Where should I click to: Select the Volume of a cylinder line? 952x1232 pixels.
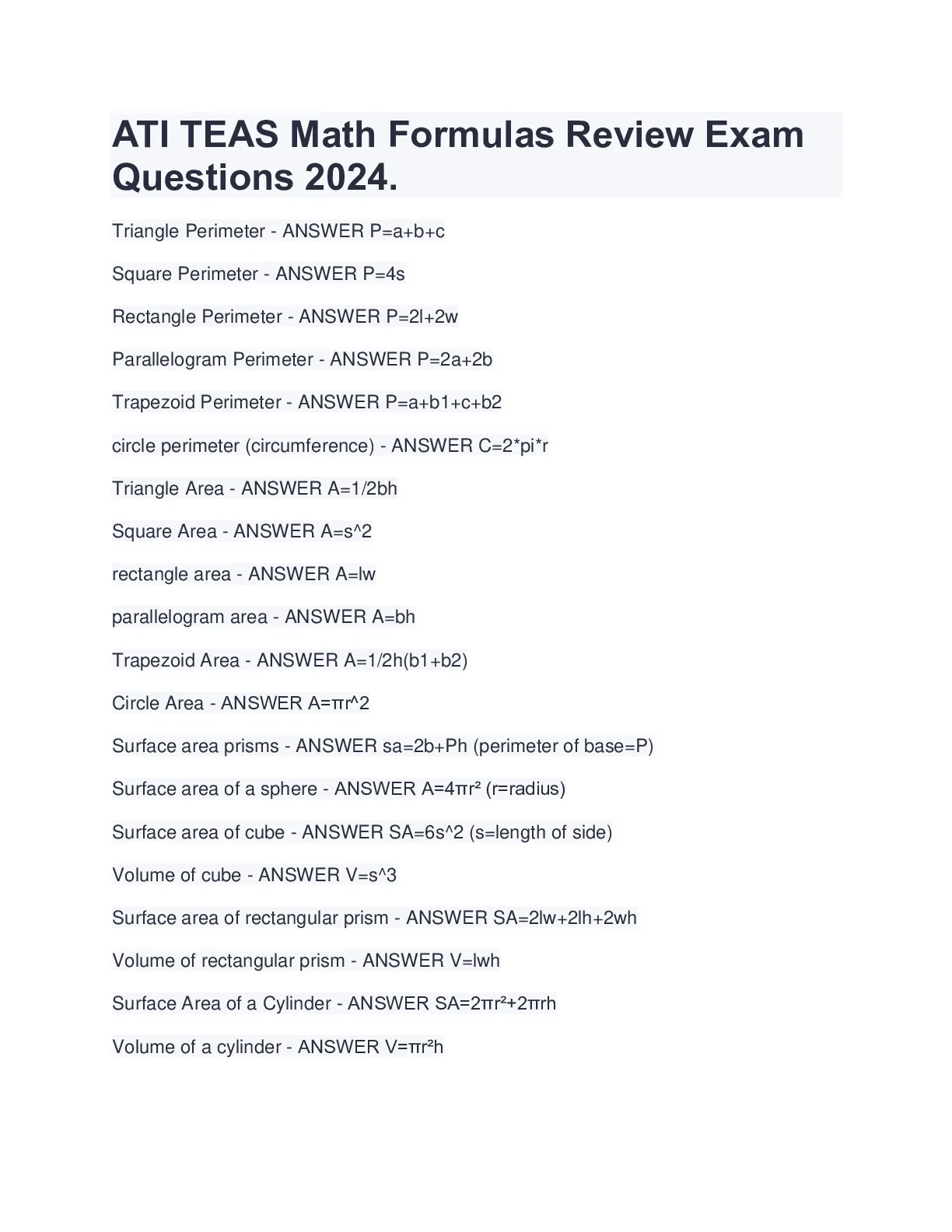click(278, 1047)
